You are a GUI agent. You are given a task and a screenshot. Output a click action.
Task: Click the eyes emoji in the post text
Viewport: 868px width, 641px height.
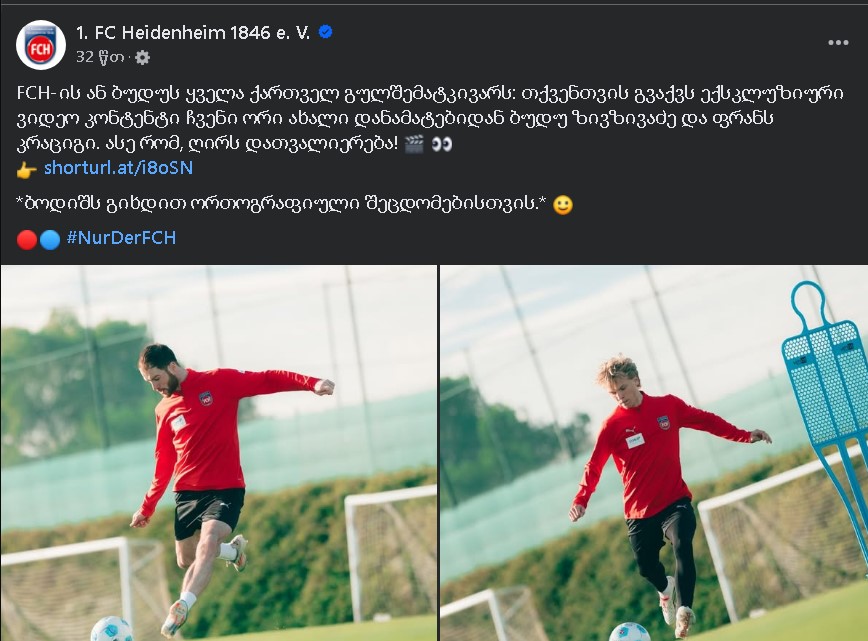point(441,144)
